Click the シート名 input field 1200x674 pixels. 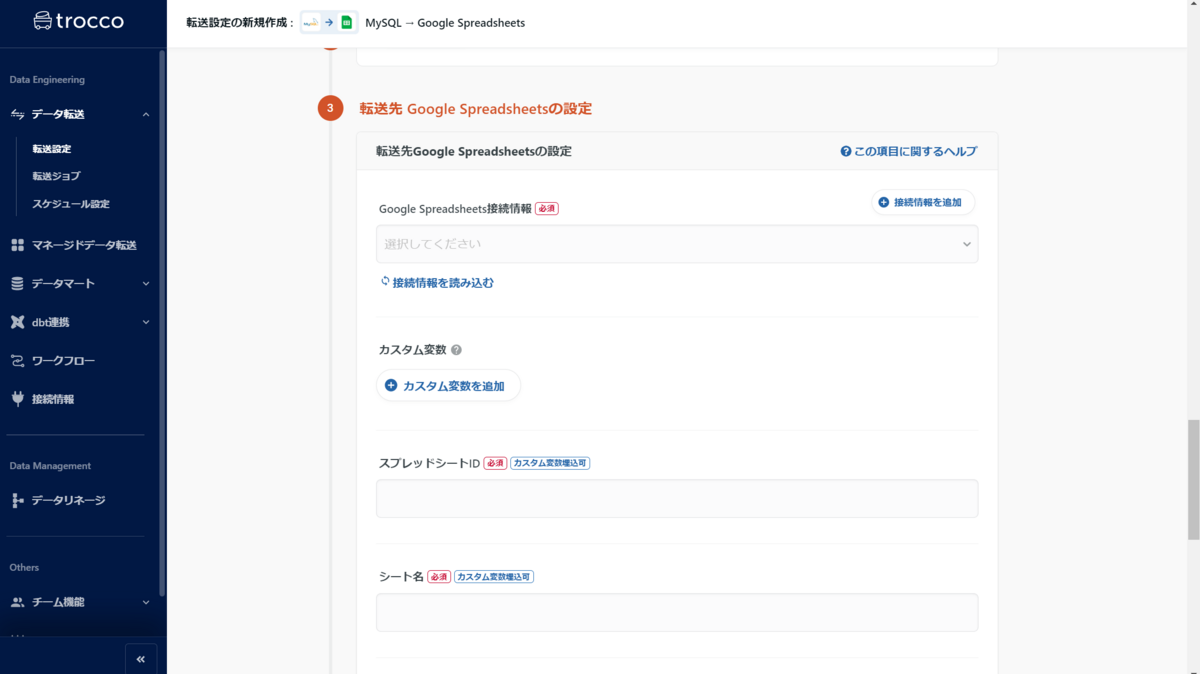click(x=677, y=612)
